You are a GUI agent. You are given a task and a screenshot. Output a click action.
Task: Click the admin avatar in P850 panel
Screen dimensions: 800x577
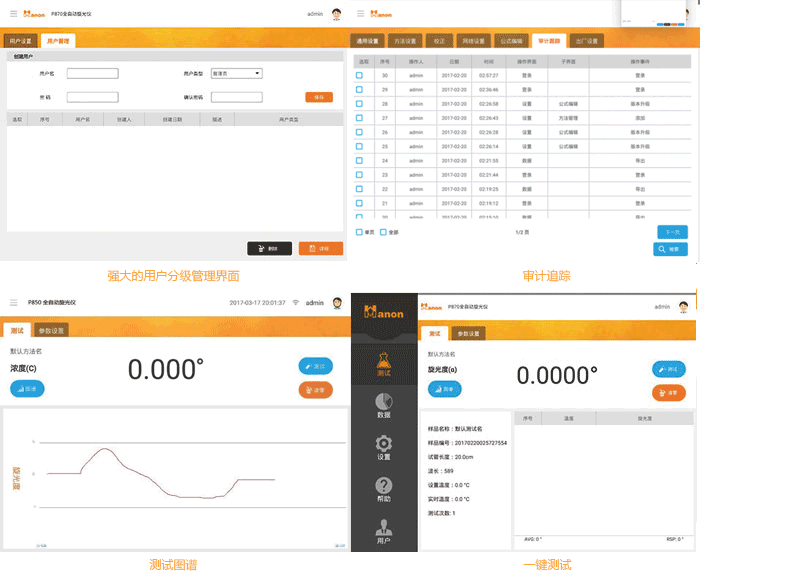coord(336,302)
